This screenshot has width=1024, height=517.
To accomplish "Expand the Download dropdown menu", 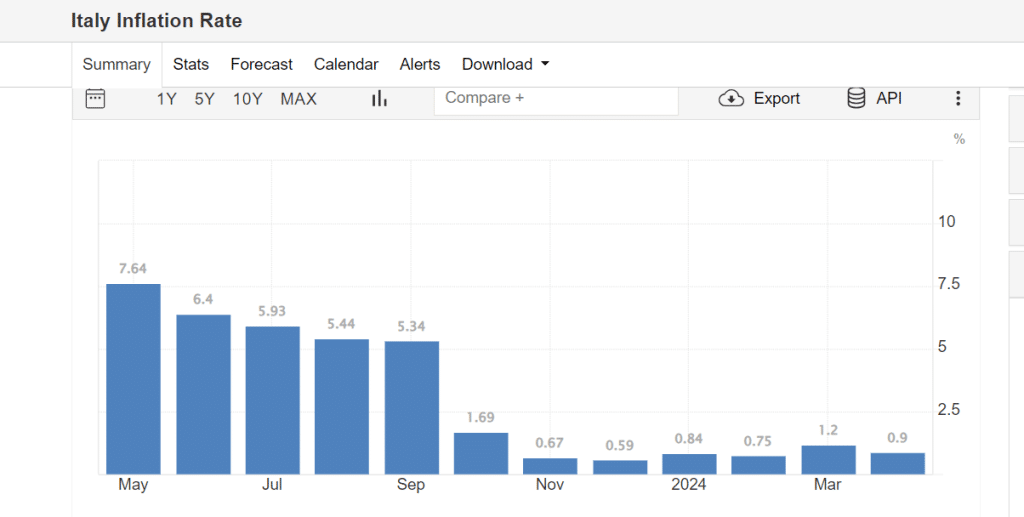I will pyautogui.click(x=505, y=64).
